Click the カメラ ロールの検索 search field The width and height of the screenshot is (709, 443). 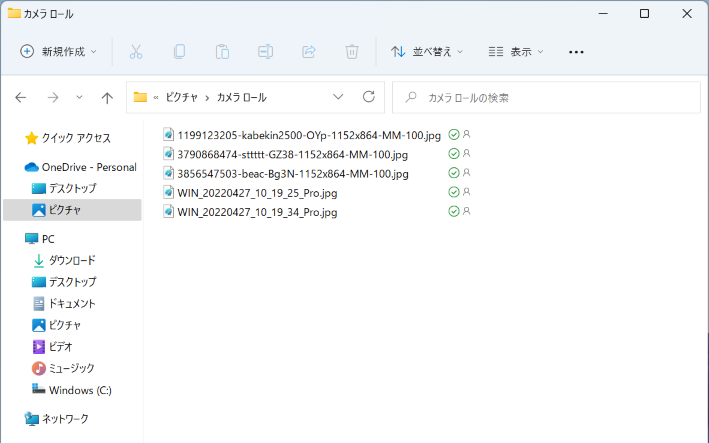pos(546,98)
